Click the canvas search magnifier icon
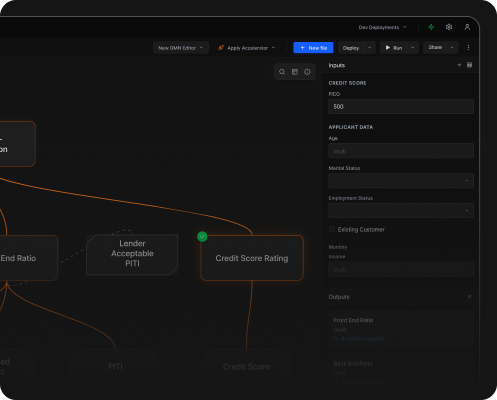 282,72
